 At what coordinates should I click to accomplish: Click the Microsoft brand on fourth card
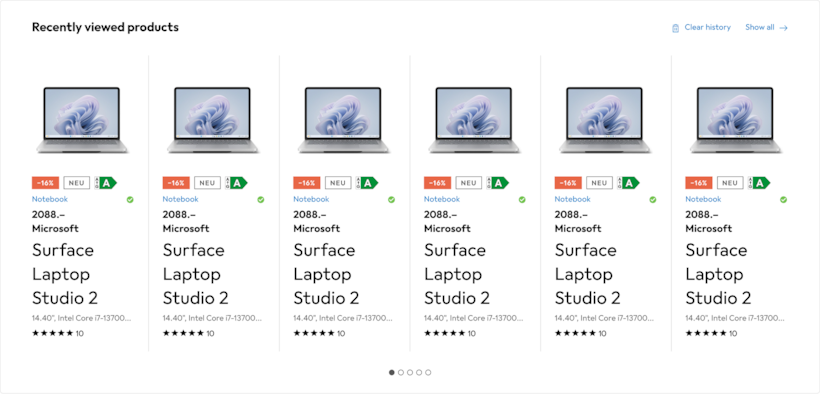coord(447,229)
